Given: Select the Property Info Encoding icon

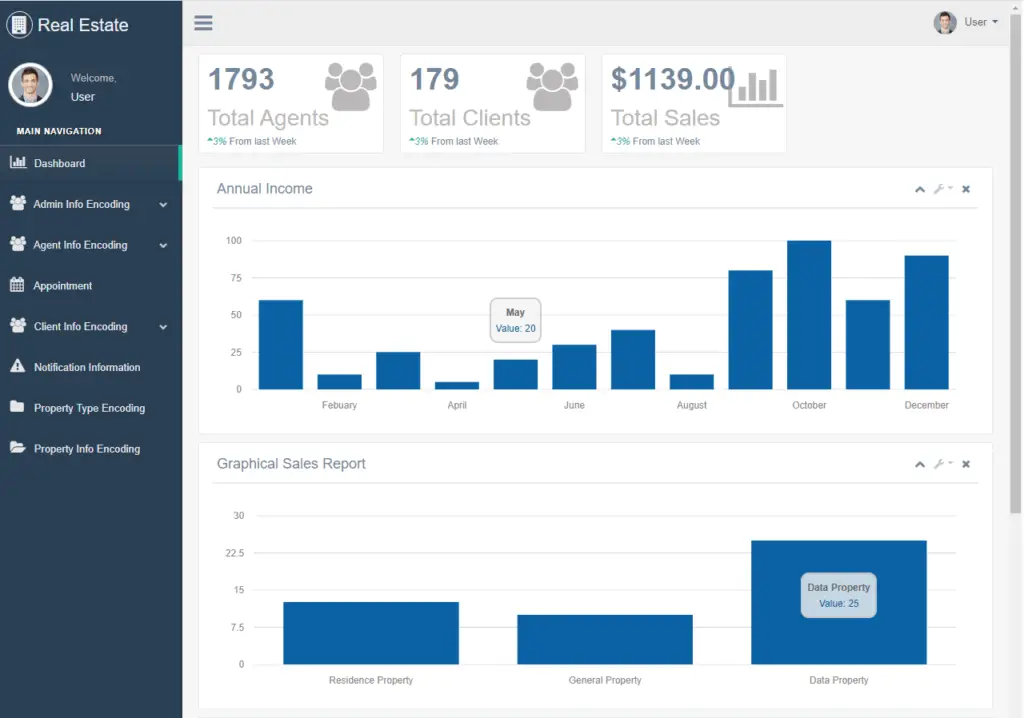Looking at the screenshot, I should click(x=20, y=448).
